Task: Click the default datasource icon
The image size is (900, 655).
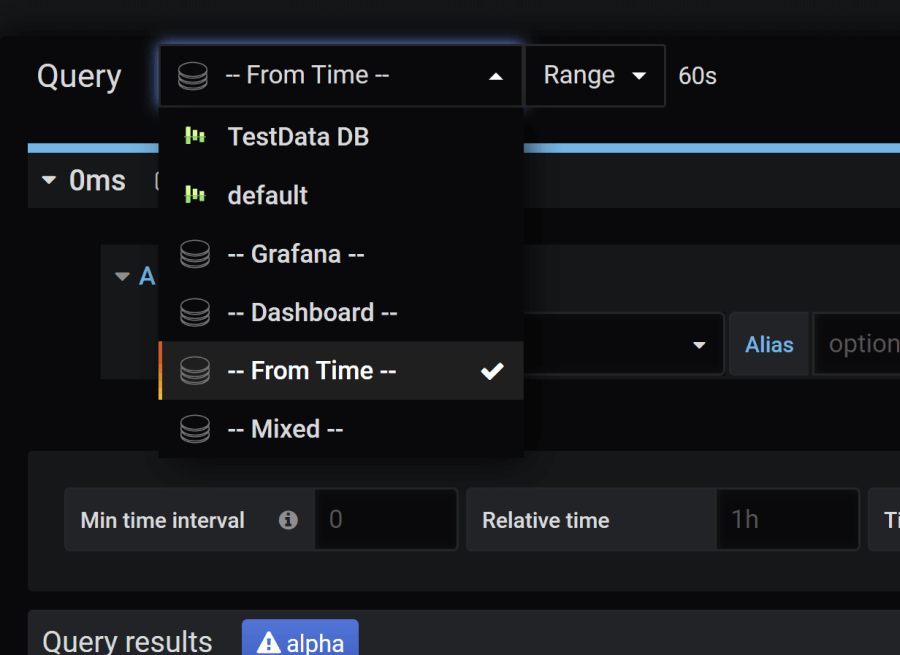Action: pos(195,194)
